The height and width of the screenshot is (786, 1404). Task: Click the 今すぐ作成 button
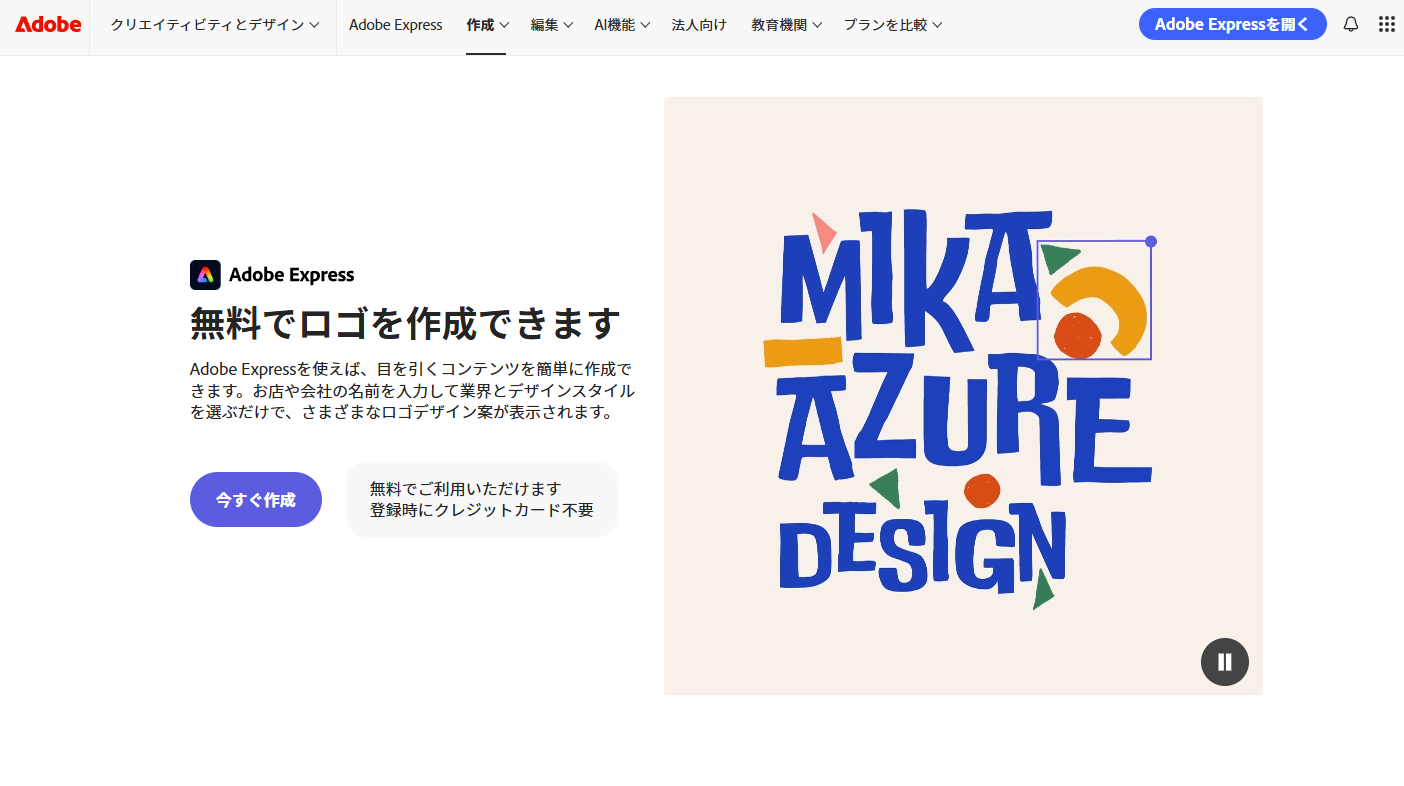[x=256, y=499]
